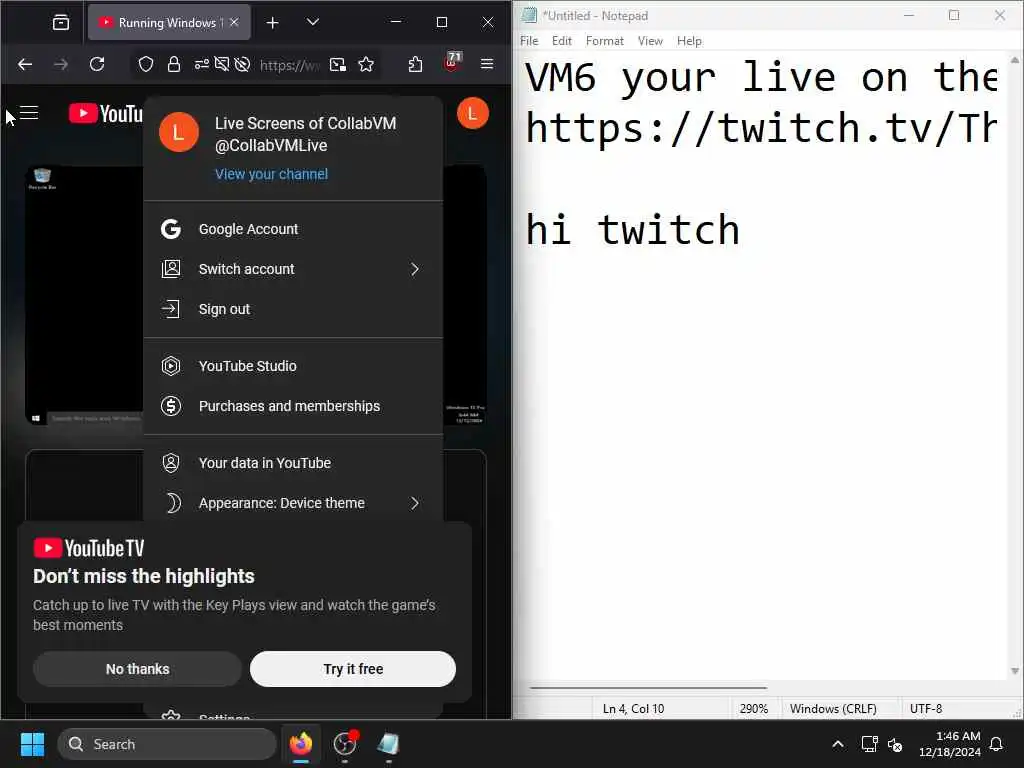Click the 'hi twitch' text line in Notepad
Image resolution: width=1024 pixels, height=768 pixels.
click(633, 229)
